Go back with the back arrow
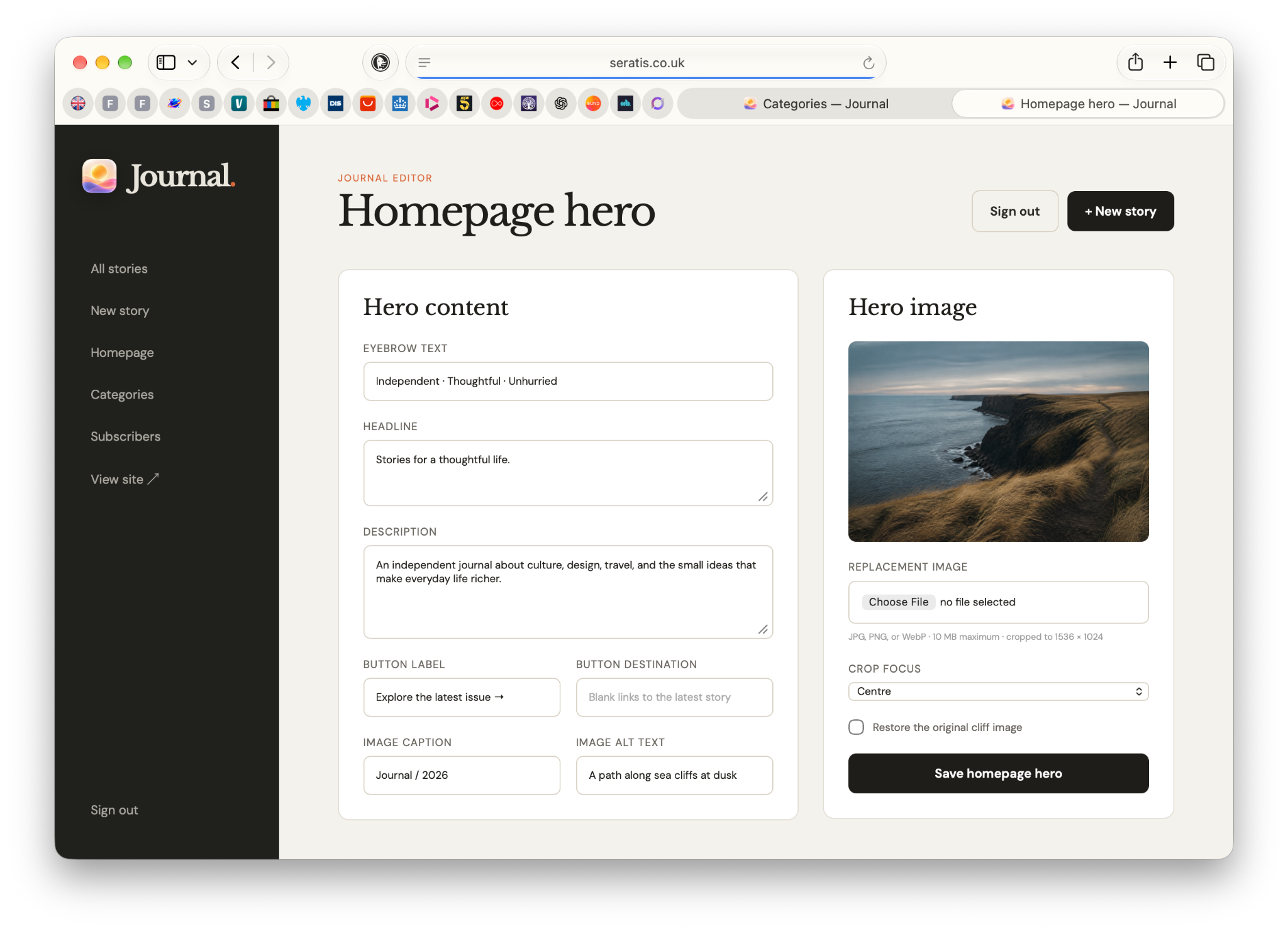Screen dimensions: 1288x931 click(x=236, y=62)
